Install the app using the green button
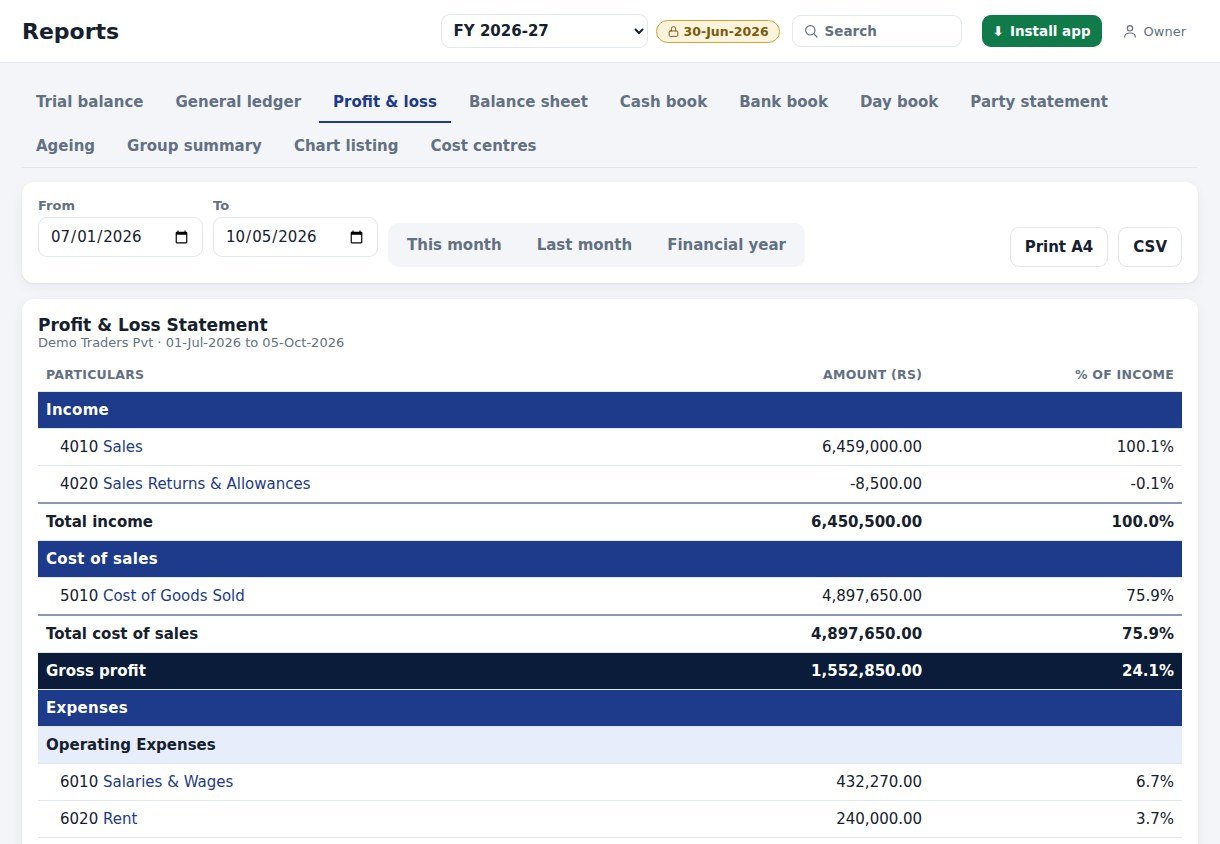 [x=1042, y=31]
